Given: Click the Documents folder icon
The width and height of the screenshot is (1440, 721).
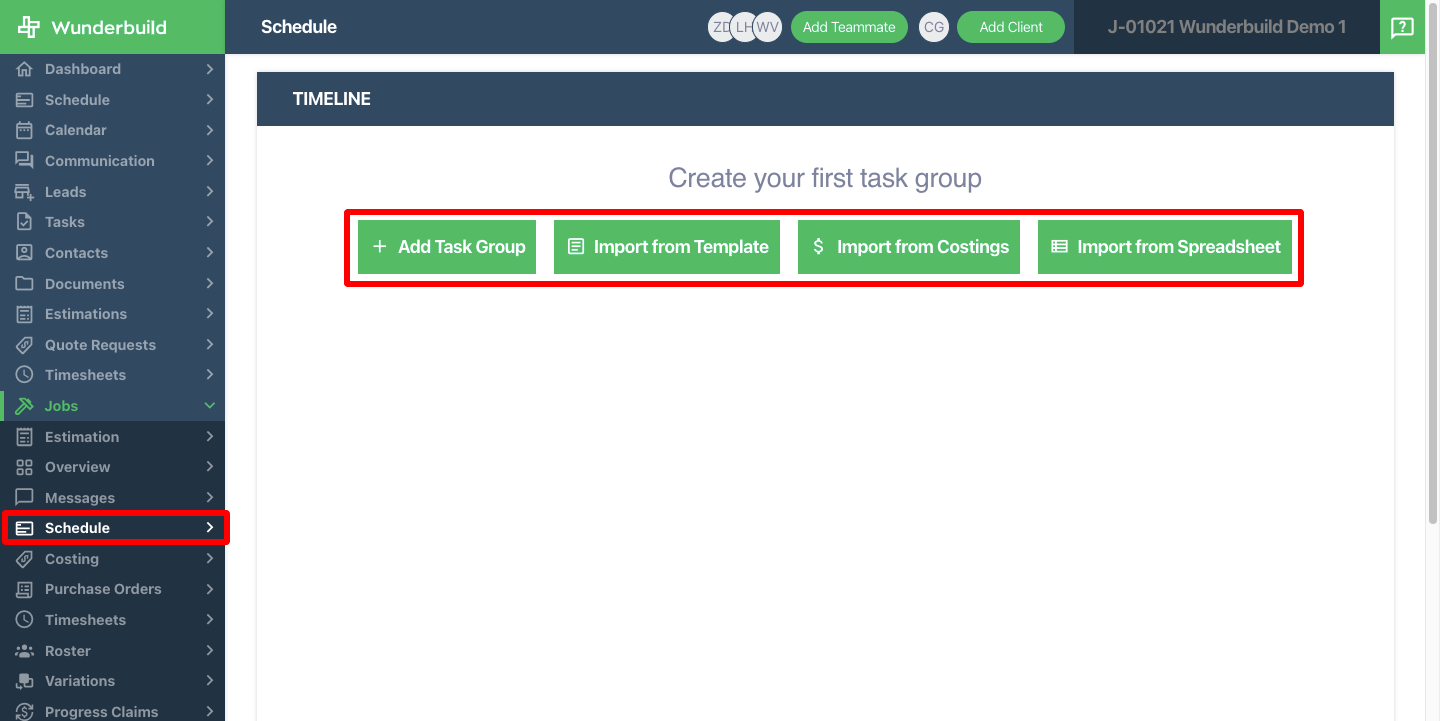Looking at the screenshot, I should pos(25,284).
